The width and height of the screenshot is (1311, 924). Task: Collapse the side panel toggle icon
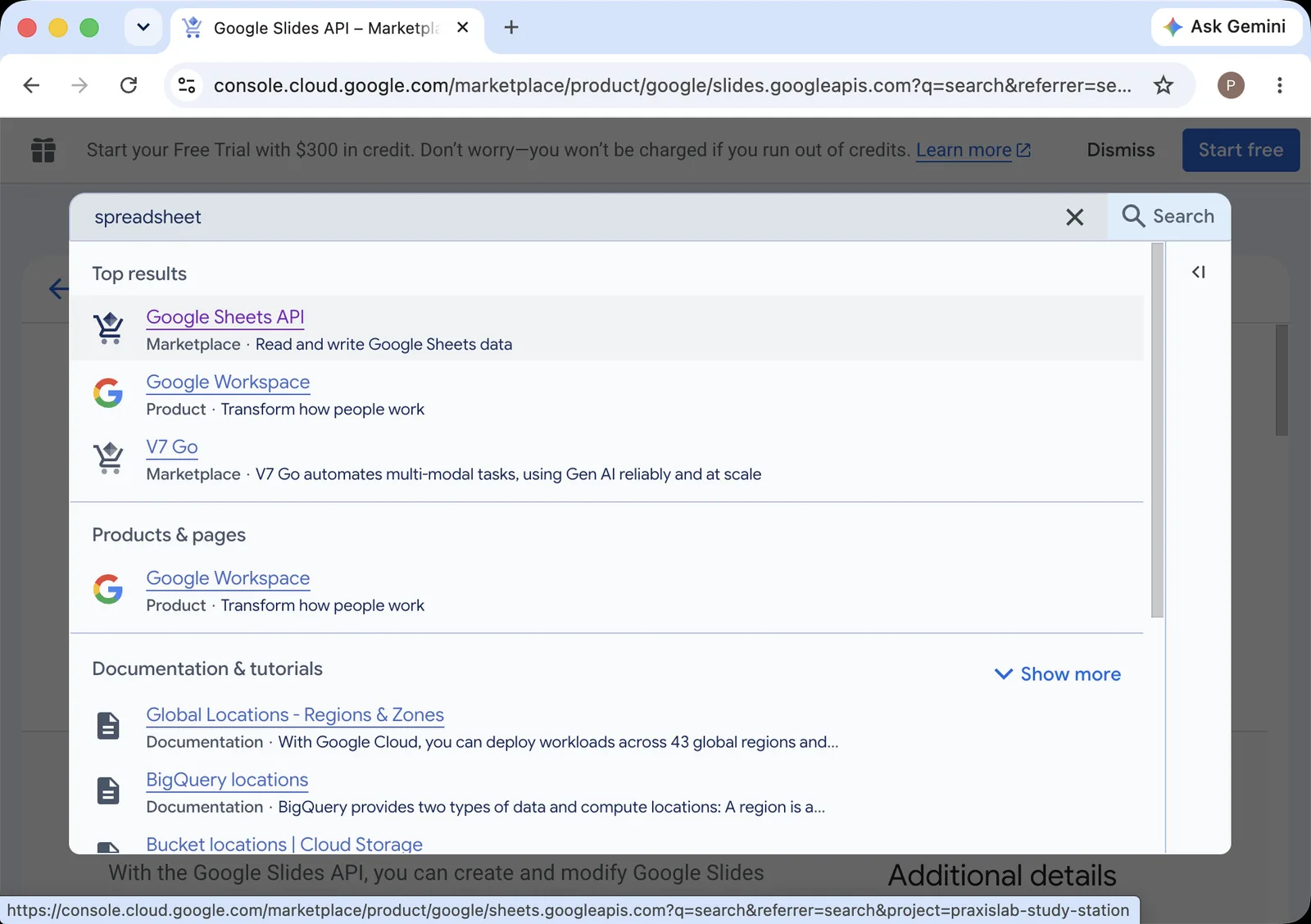[1199, 272]
